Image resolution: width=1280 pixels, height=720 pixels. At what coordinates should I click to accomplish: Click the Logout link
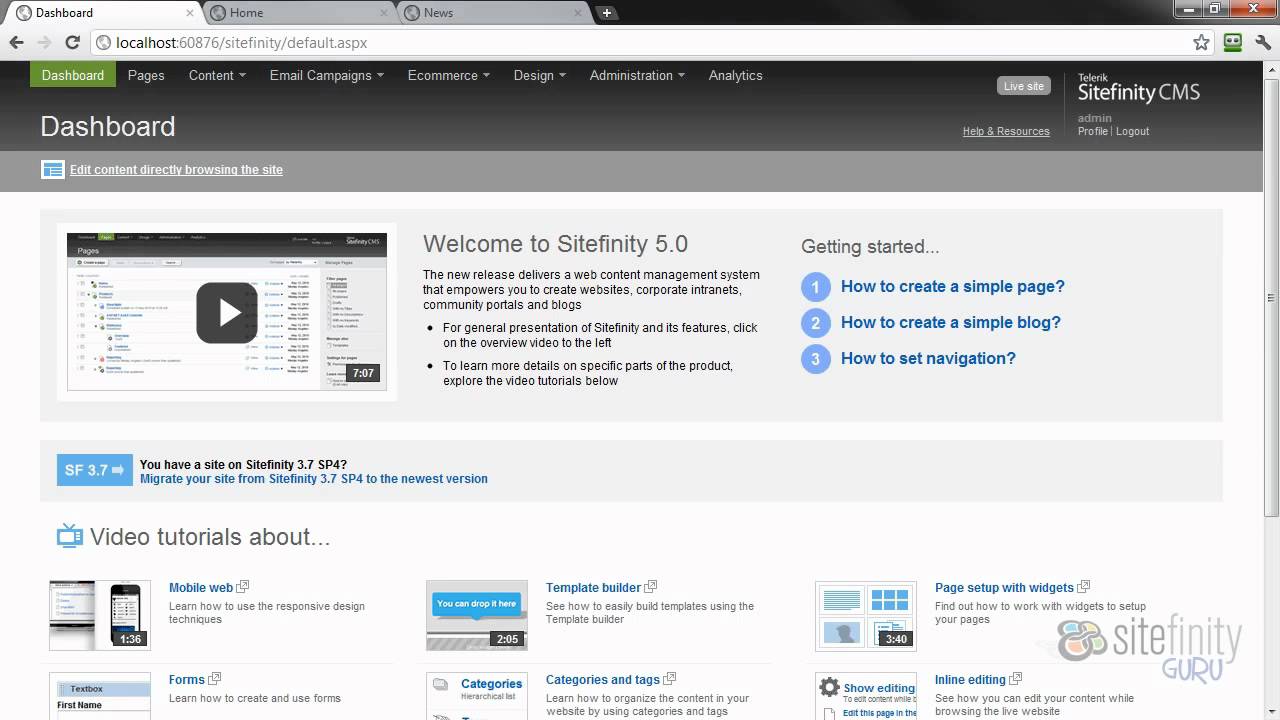point(1132,131)
